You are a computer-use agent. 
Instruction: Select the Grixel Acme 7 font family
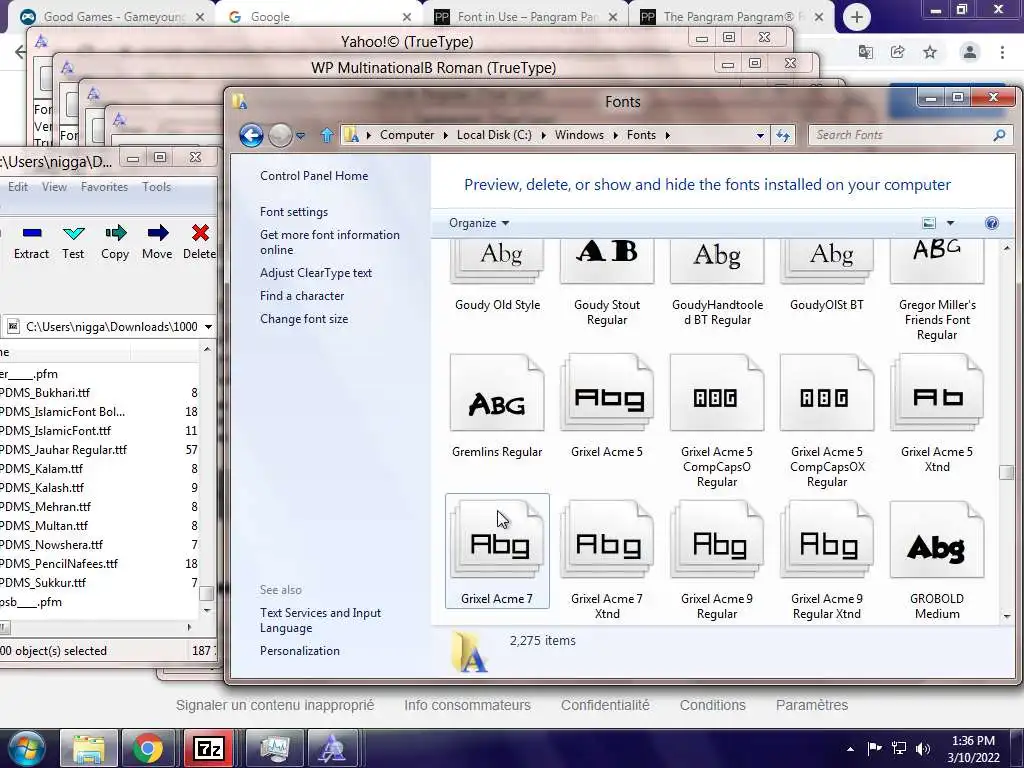(x=497, y=552)
